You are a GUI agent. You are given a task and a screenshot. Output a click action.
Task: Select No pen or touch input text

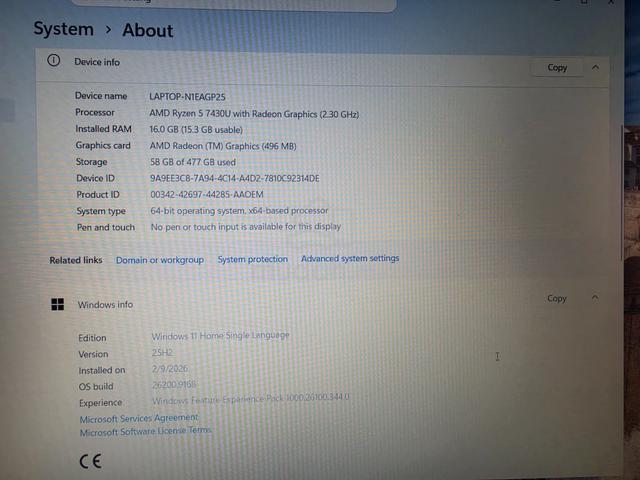tap(246, 227)
